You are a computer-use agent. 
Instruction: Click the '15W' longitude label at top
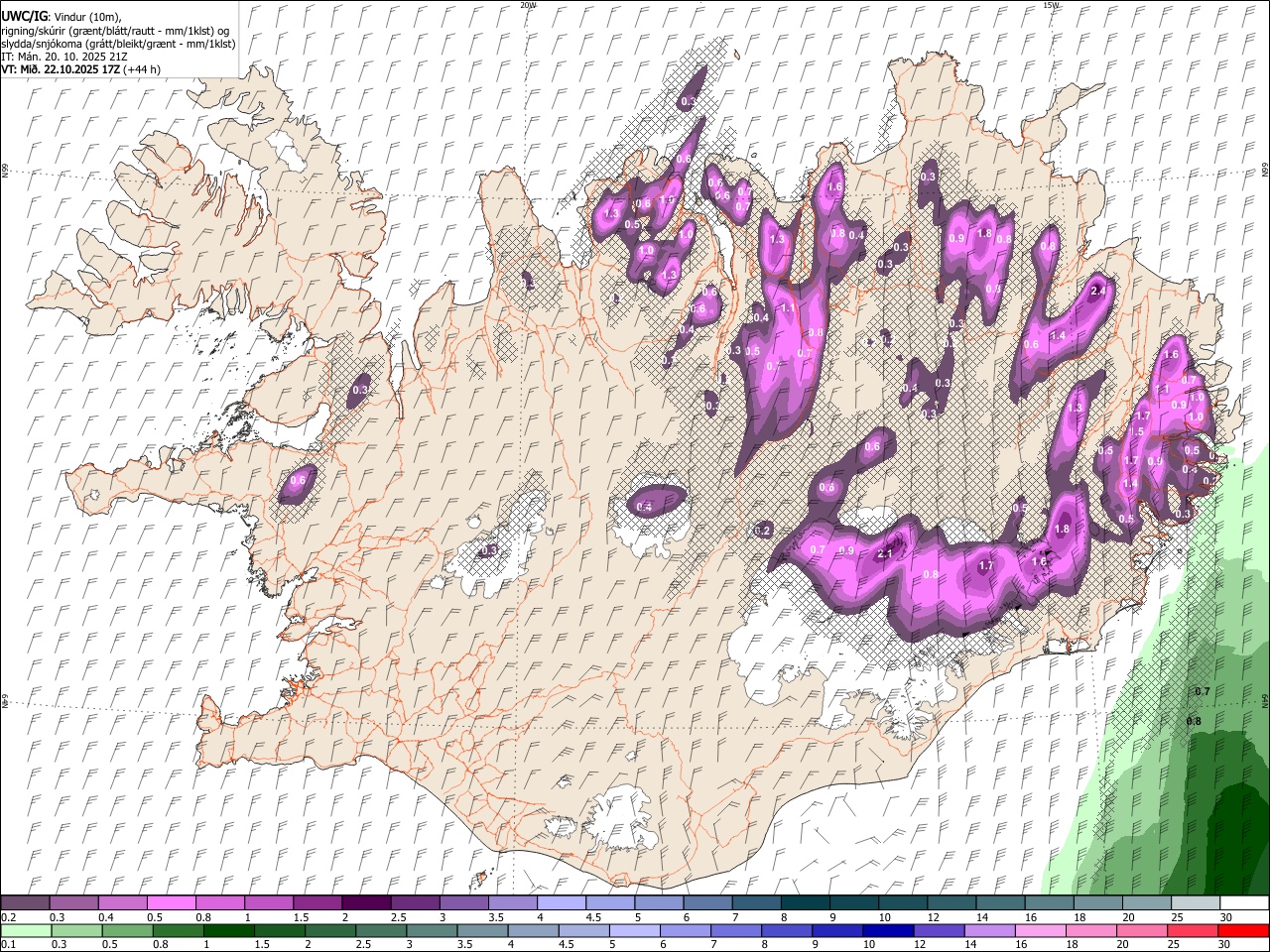pyautogui.click(x=1052, y=5)
